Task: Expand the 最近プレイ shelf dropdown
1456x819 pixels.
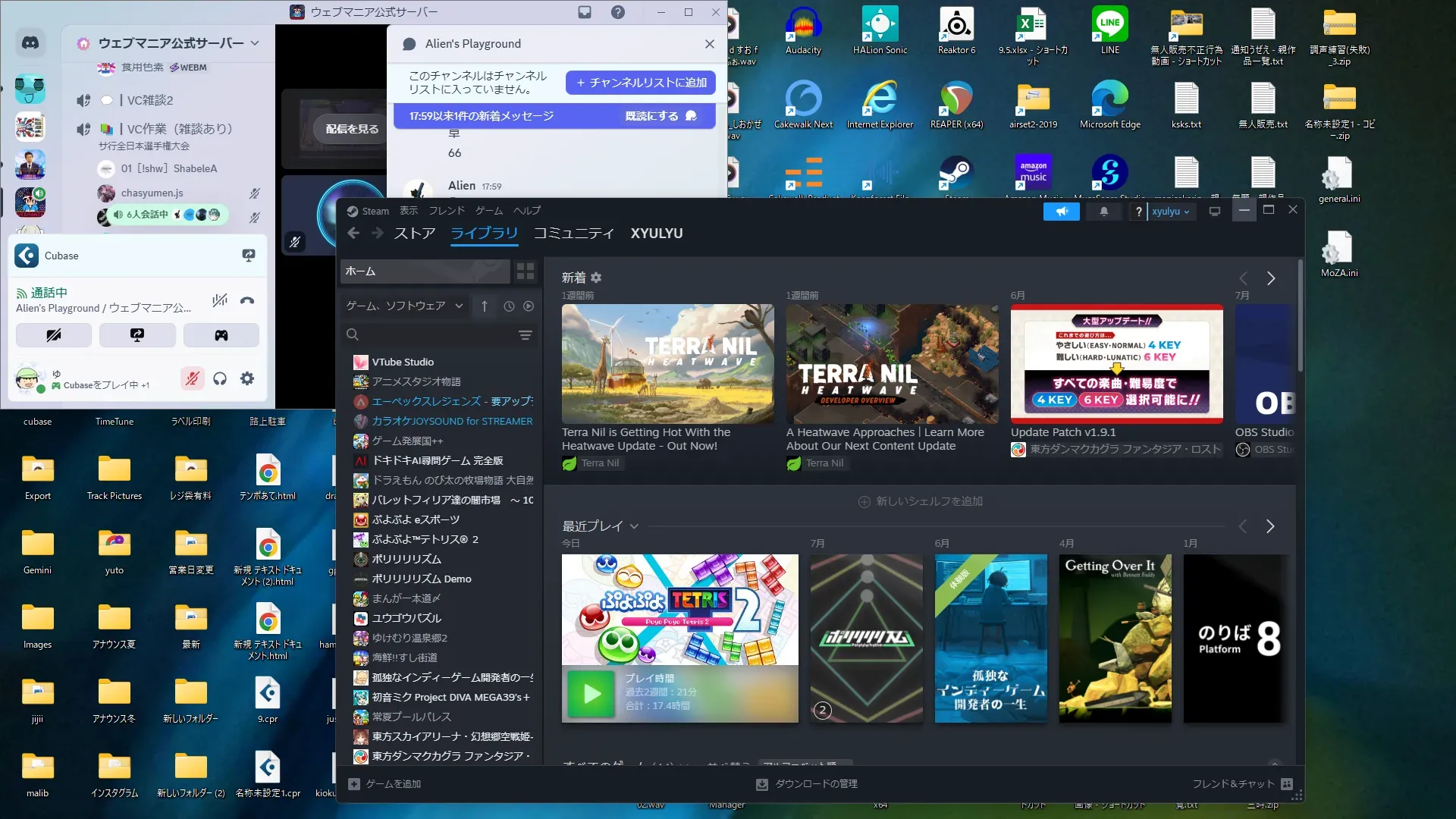Action: 634,526
